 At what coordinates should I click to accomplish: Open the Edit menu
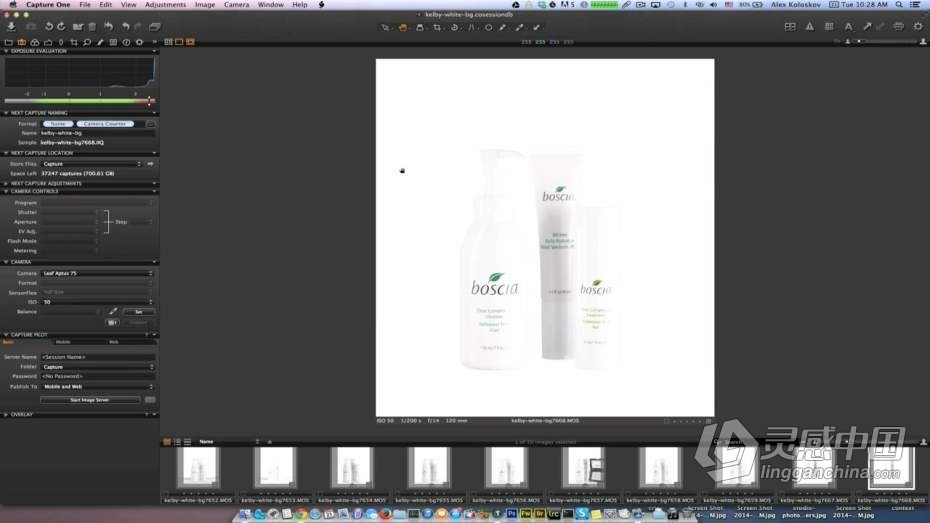click(x=106, y=5)
